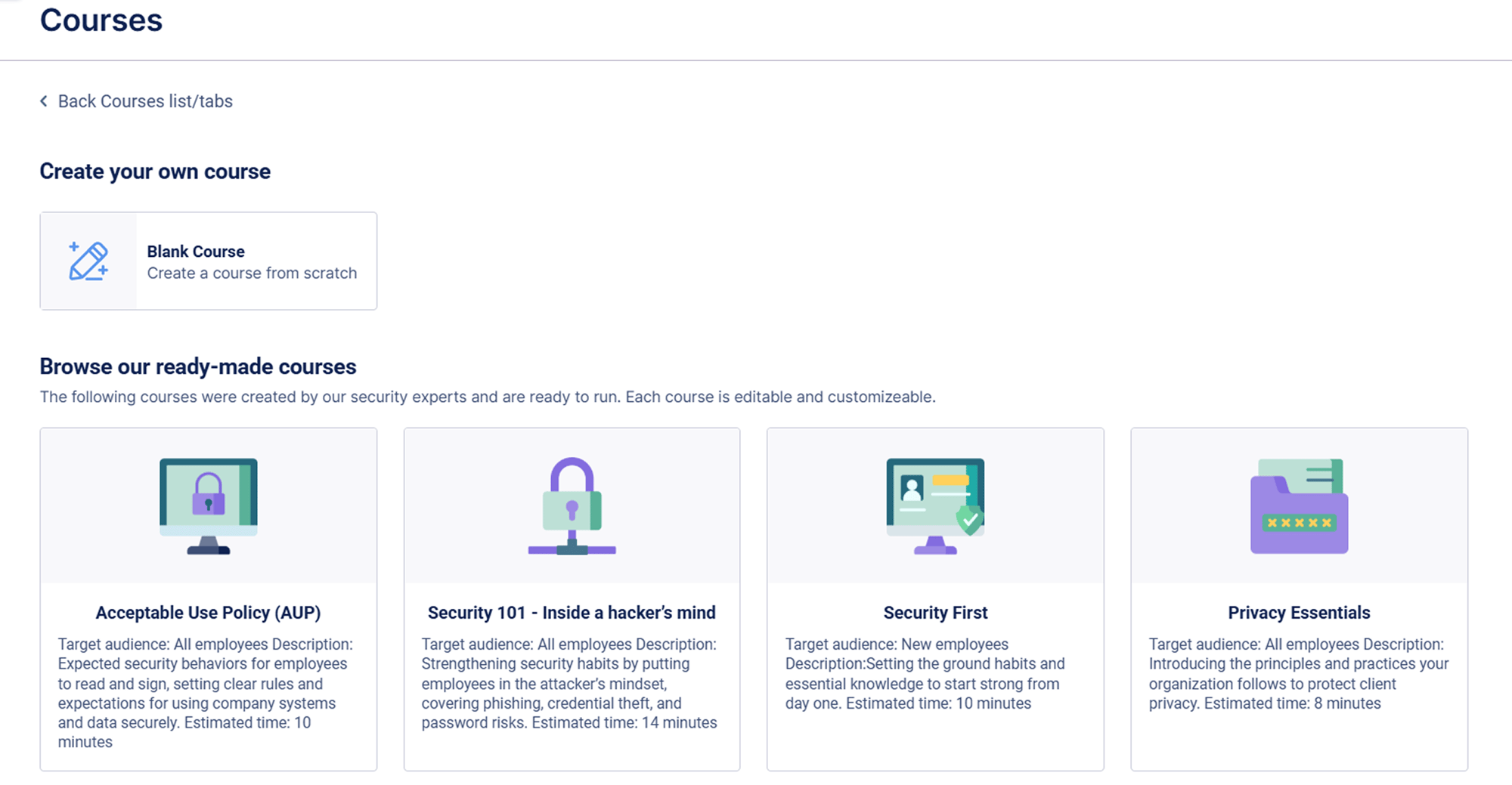This screenshot has width=1512, height=785.
Task: Click the Acceptable Use Policy description text
Action: point(206,693)
